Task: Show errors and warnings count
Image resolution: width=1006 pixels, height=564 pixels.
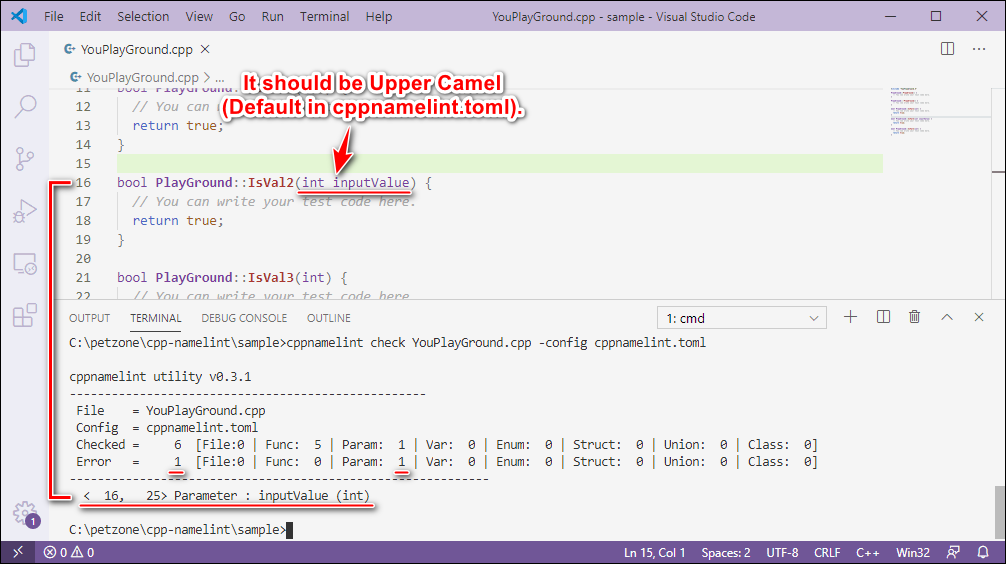Action: [x=69, y=552]
